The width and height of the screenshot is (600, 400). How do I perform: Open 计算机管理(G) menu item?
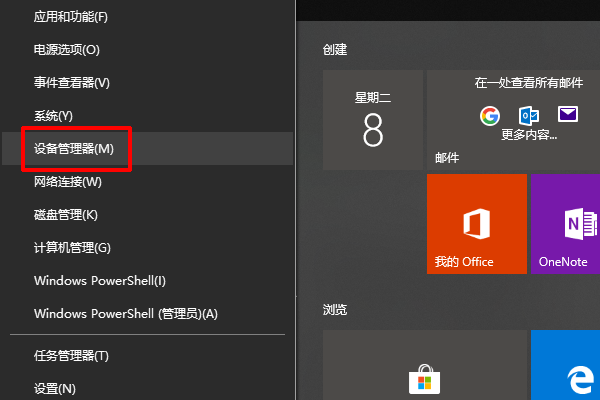pos(72,248)
